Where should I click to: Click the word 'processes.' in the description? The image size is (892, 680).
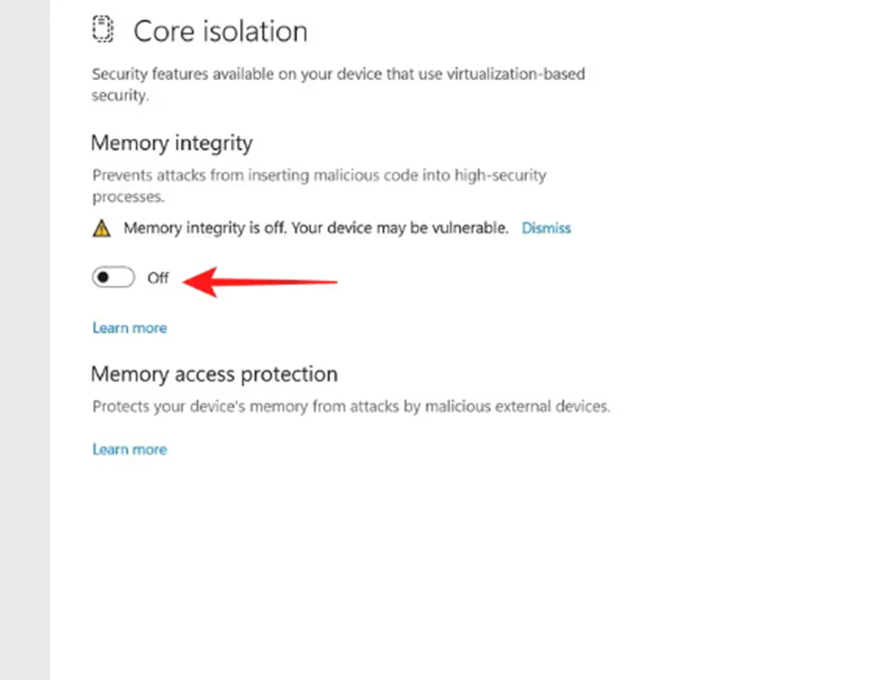pos(128,197)
